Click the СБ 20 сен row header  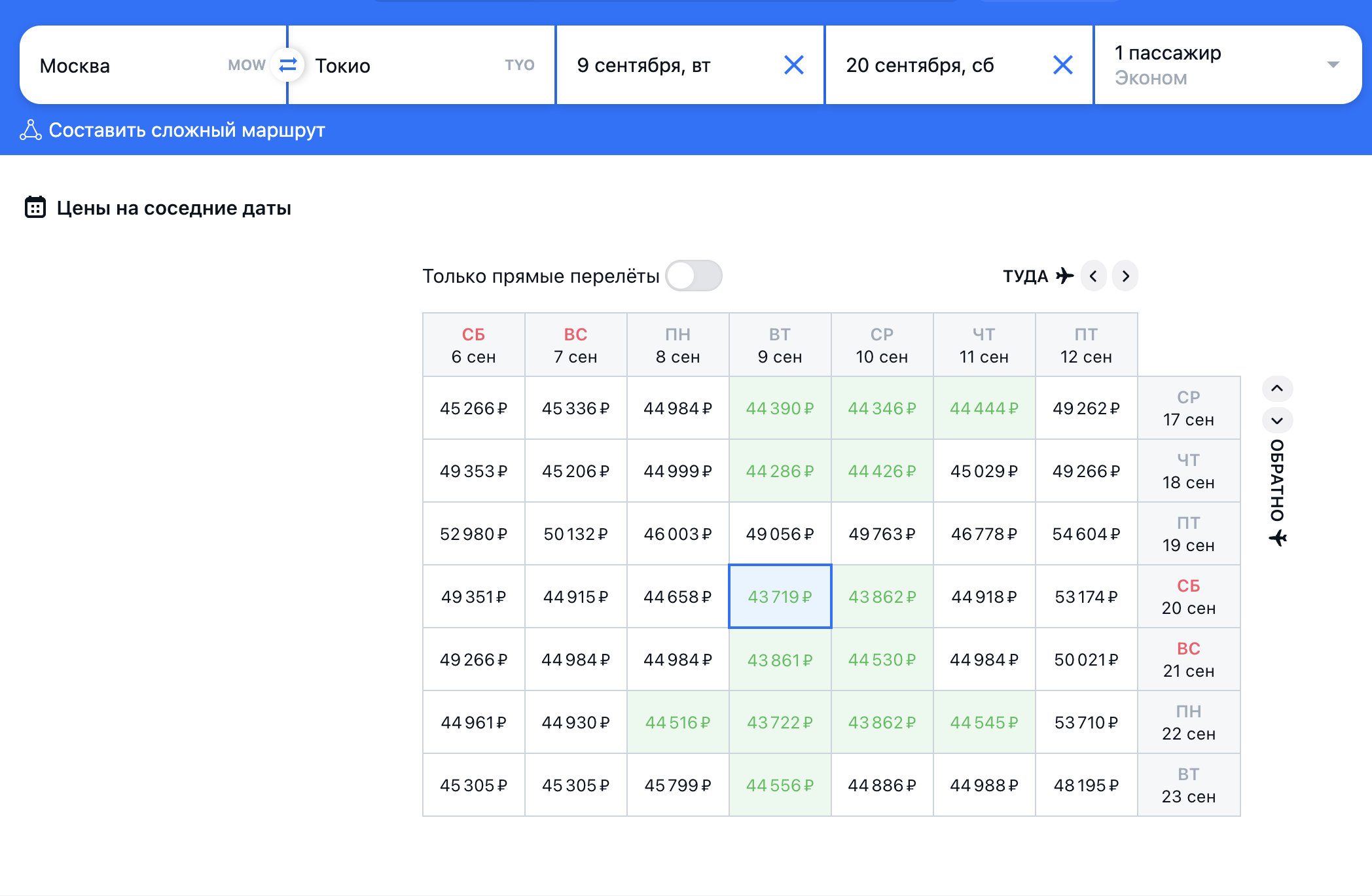coord(1188,596)
